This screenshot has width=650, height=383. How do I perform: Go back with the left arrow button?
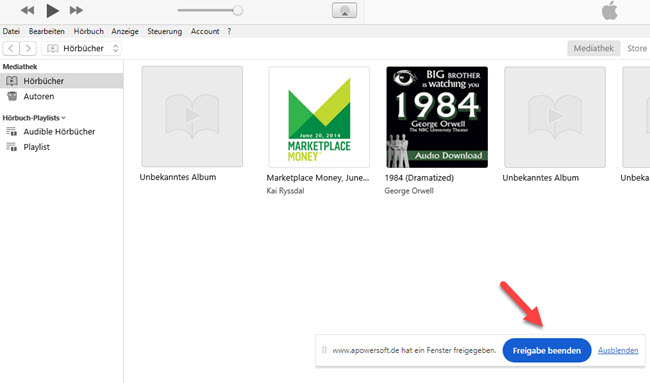pyautogui.click(x=11, y=48)
